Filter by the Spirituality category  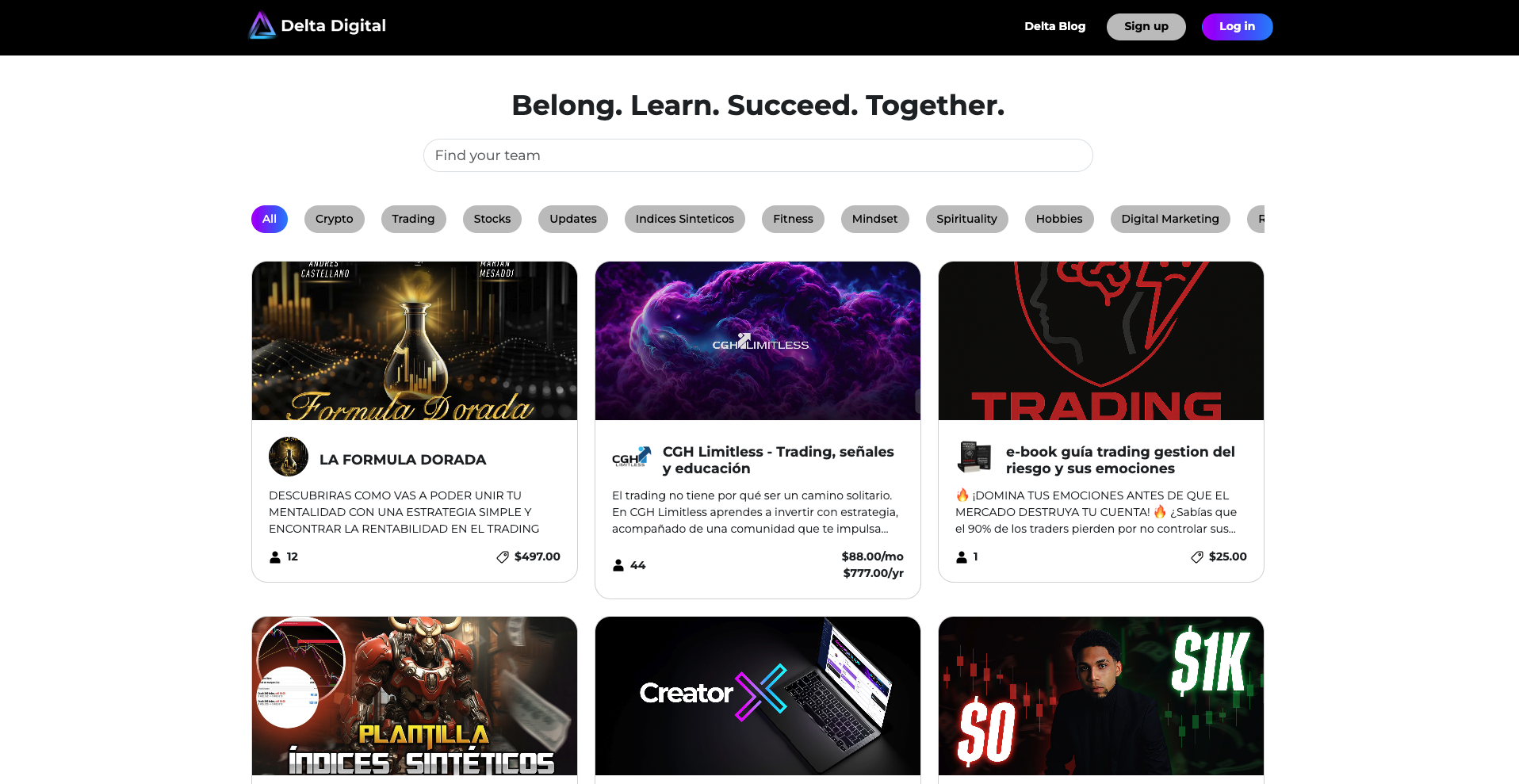[x=967, y=220]
